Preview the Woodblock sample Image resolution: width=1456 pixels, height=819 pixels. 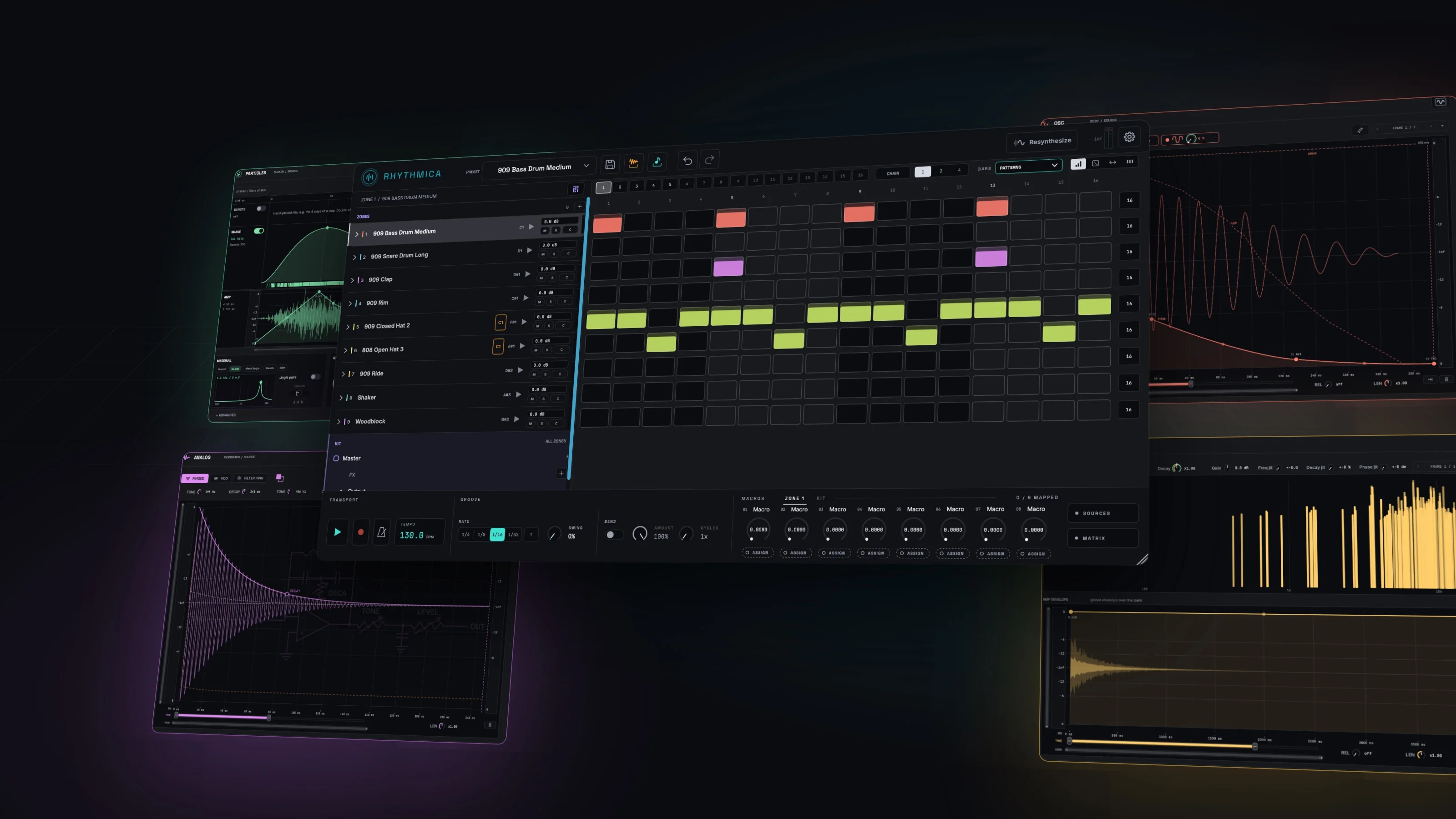click(x=516, y=419)
